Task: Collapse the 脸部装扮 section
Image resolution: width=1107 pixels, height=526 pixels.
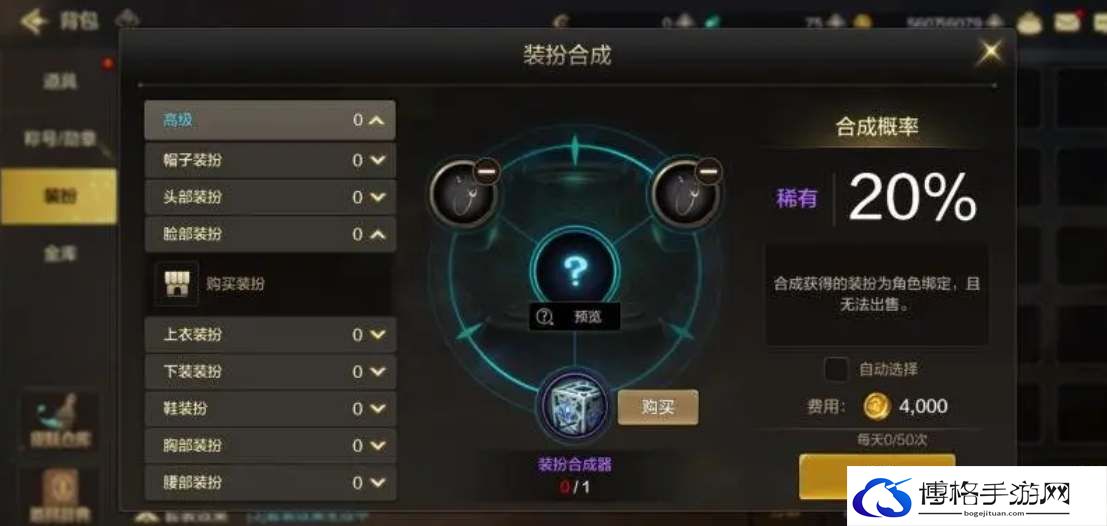Action: (270, 234)
